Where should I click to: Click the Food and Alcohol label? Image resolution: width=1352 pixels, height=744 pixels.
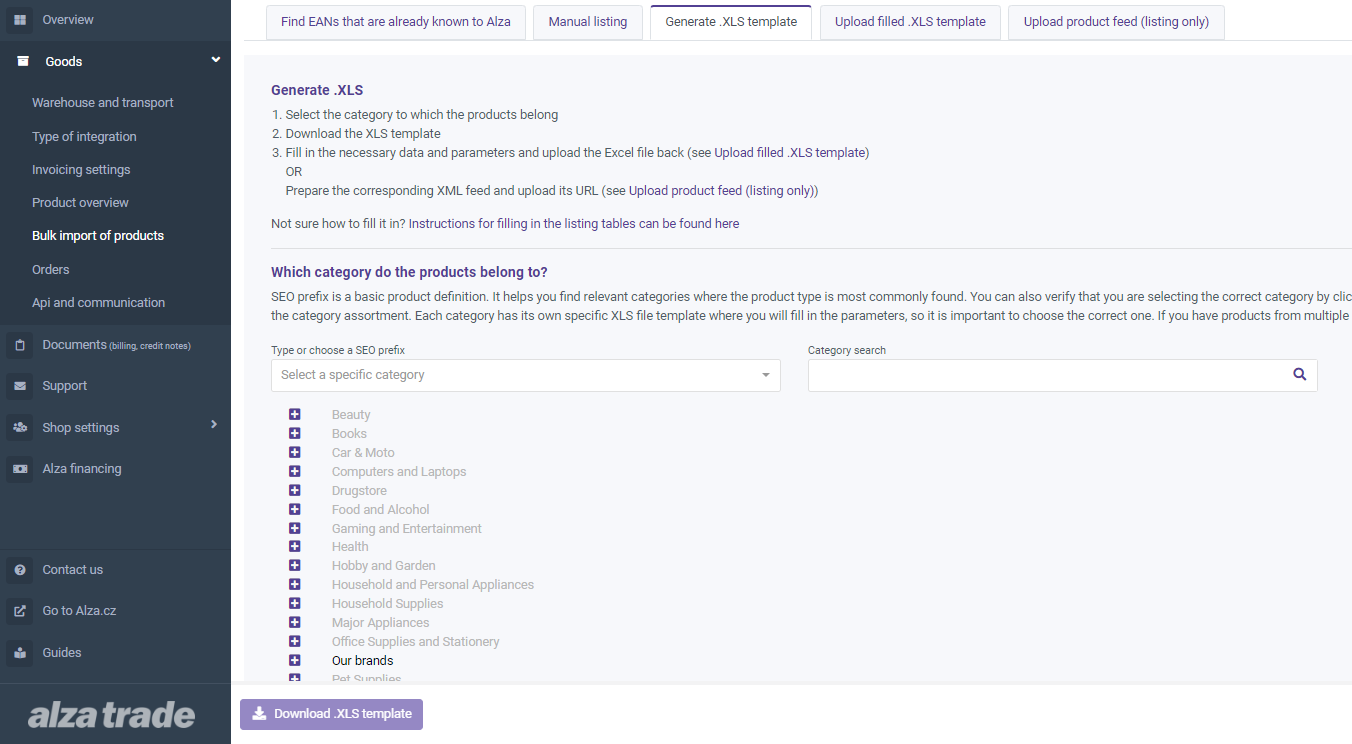(x=381, y=510)
